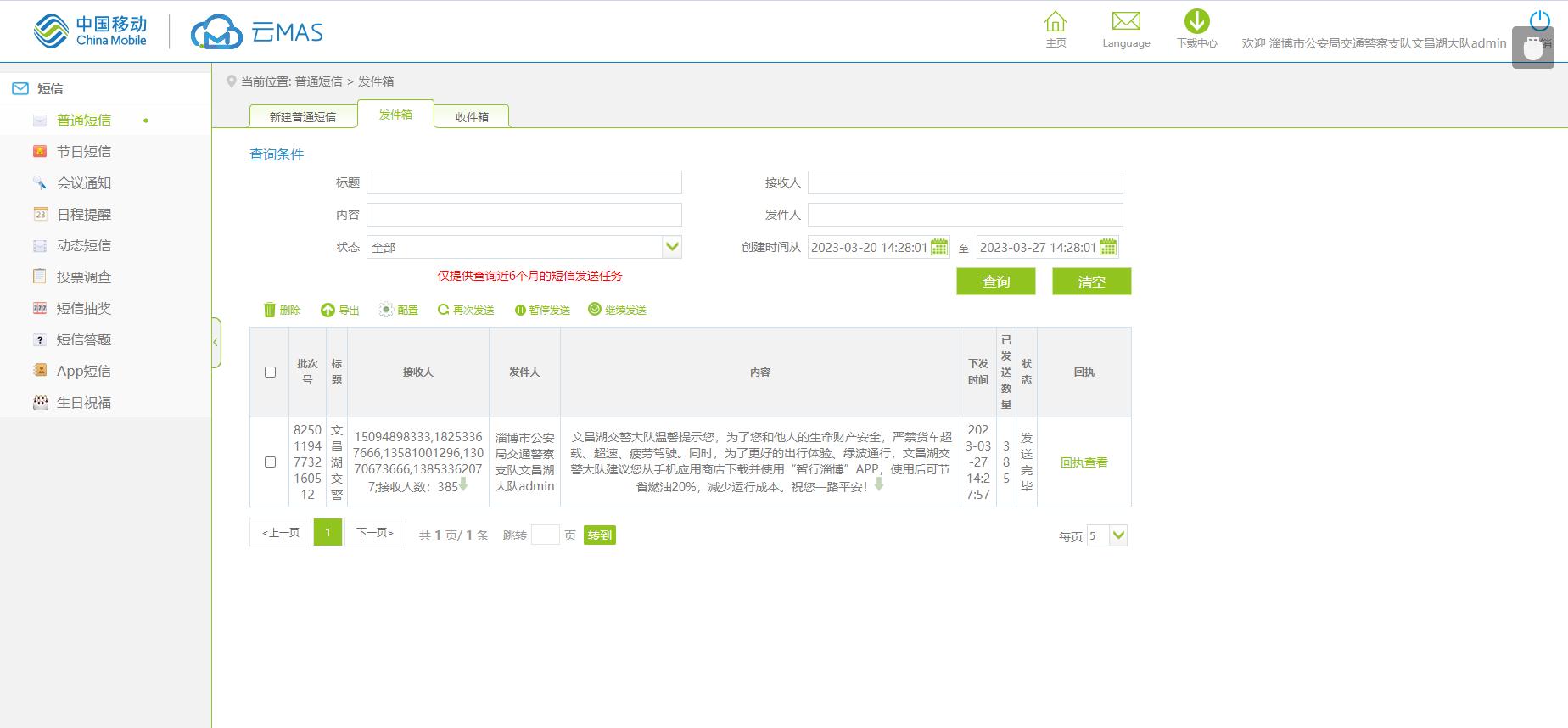This screenshot has height=728, width=1568.
Task: Open 下载中心 download icon
Action: (1196, 21)
